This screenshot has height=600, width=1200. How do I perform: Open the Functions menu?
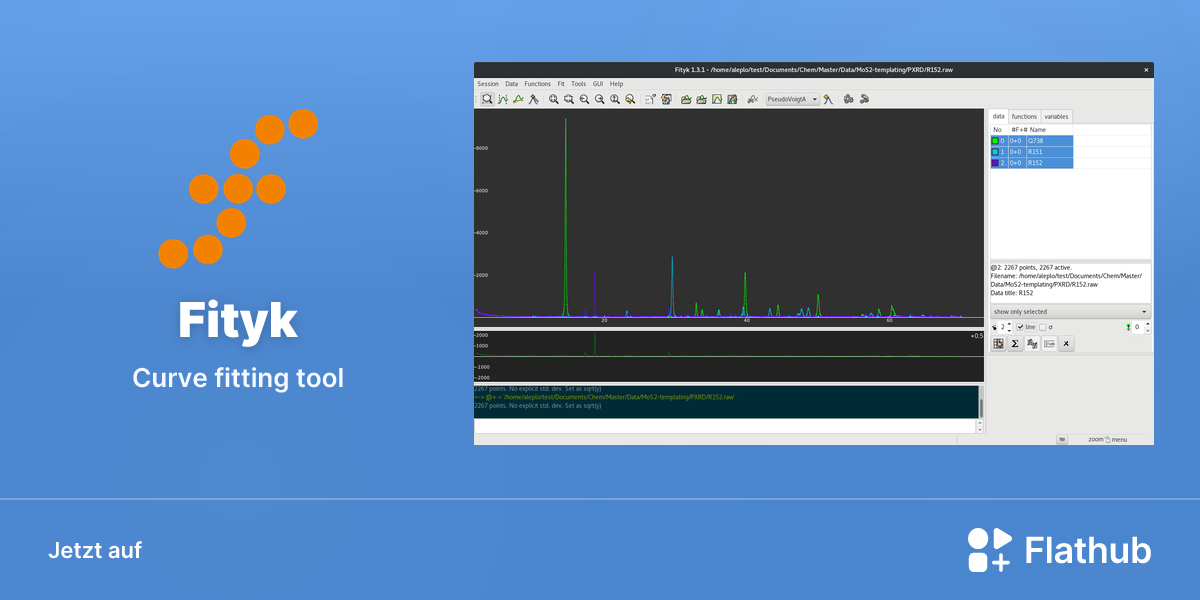[538, 84]
